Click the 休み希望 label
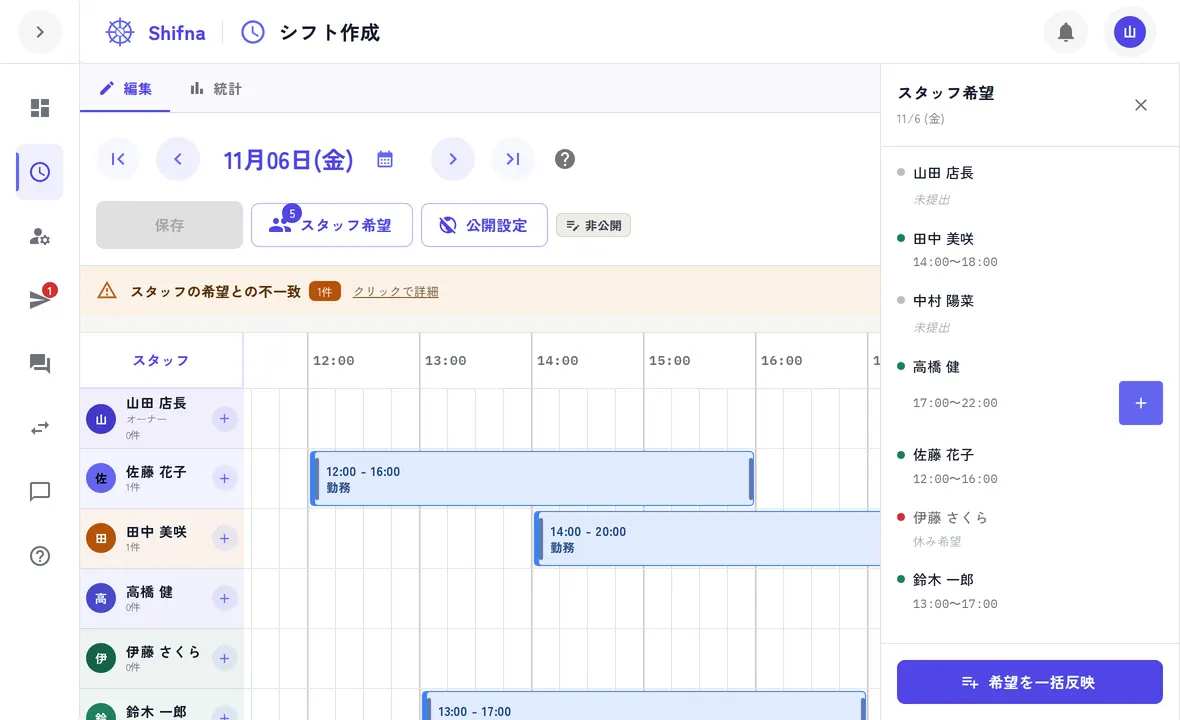 coord(937,541)
